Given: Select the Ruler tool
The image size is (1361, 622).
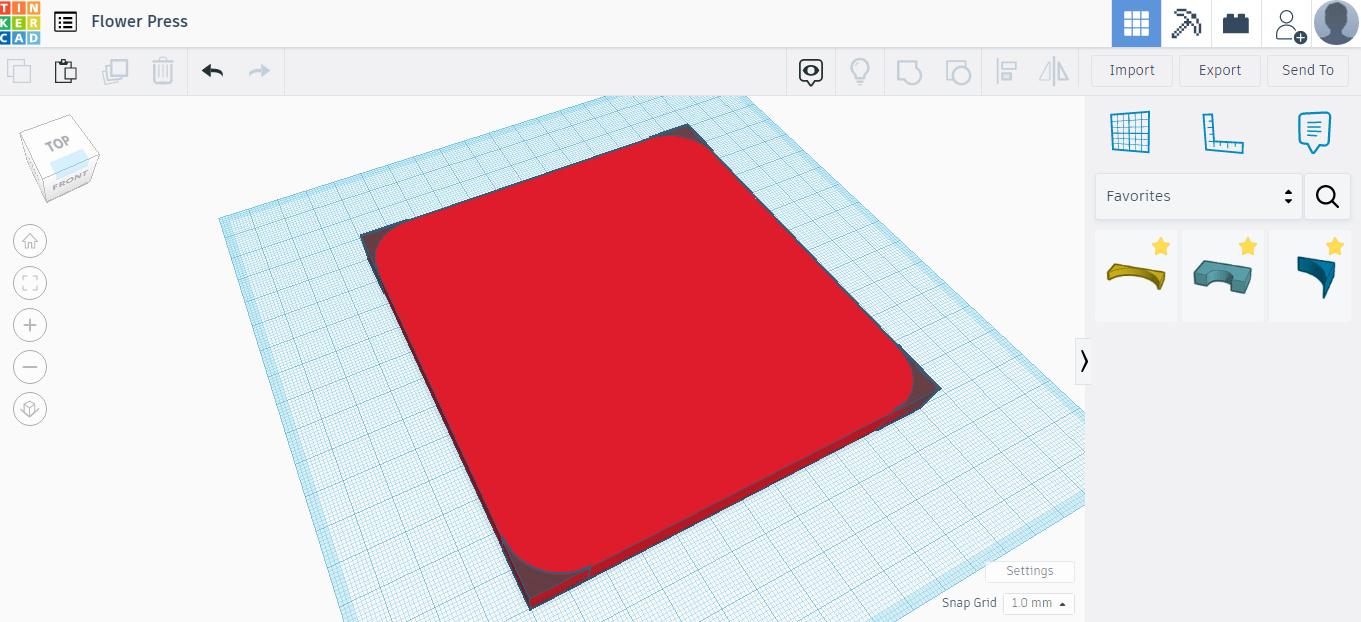Looking at the screenshot, I should point(1222,132).
